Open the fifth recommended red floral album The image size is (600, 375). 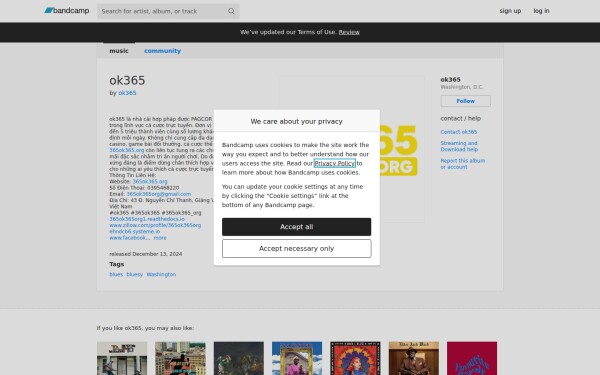coord(355,358)
